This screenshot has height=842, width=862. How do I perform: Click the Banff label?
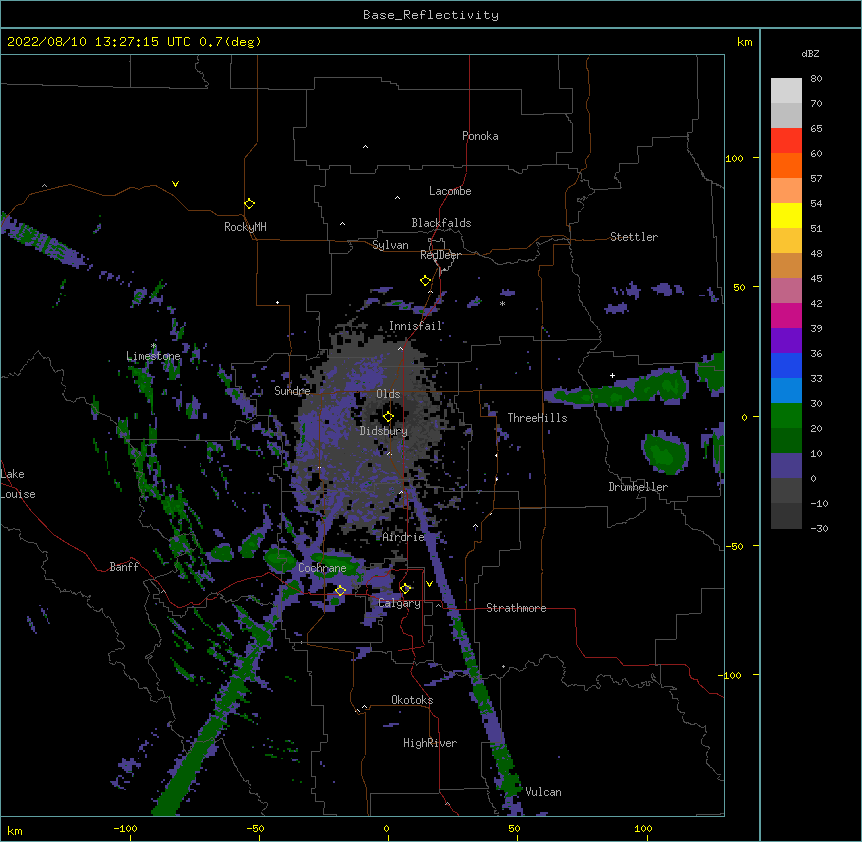[x=124, y=567]
